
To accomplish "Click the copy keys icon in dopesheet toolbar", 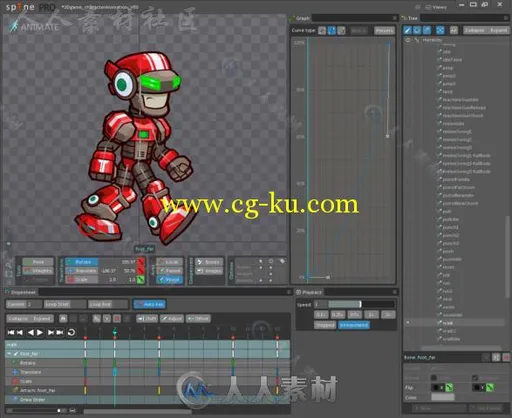I will click(96, 319).
